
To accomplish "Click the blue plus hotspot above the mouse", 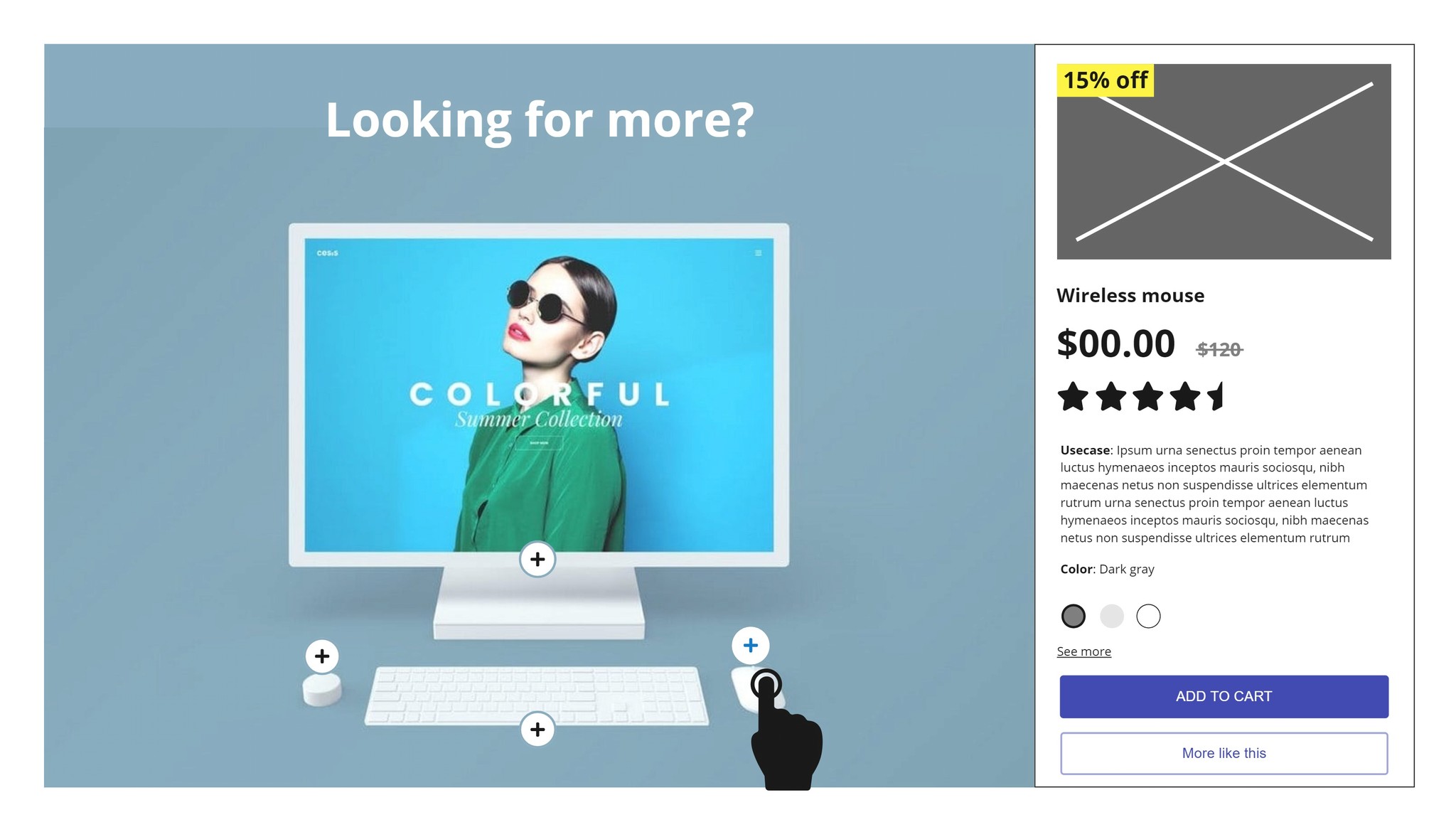I will click(x=750, y=645).
